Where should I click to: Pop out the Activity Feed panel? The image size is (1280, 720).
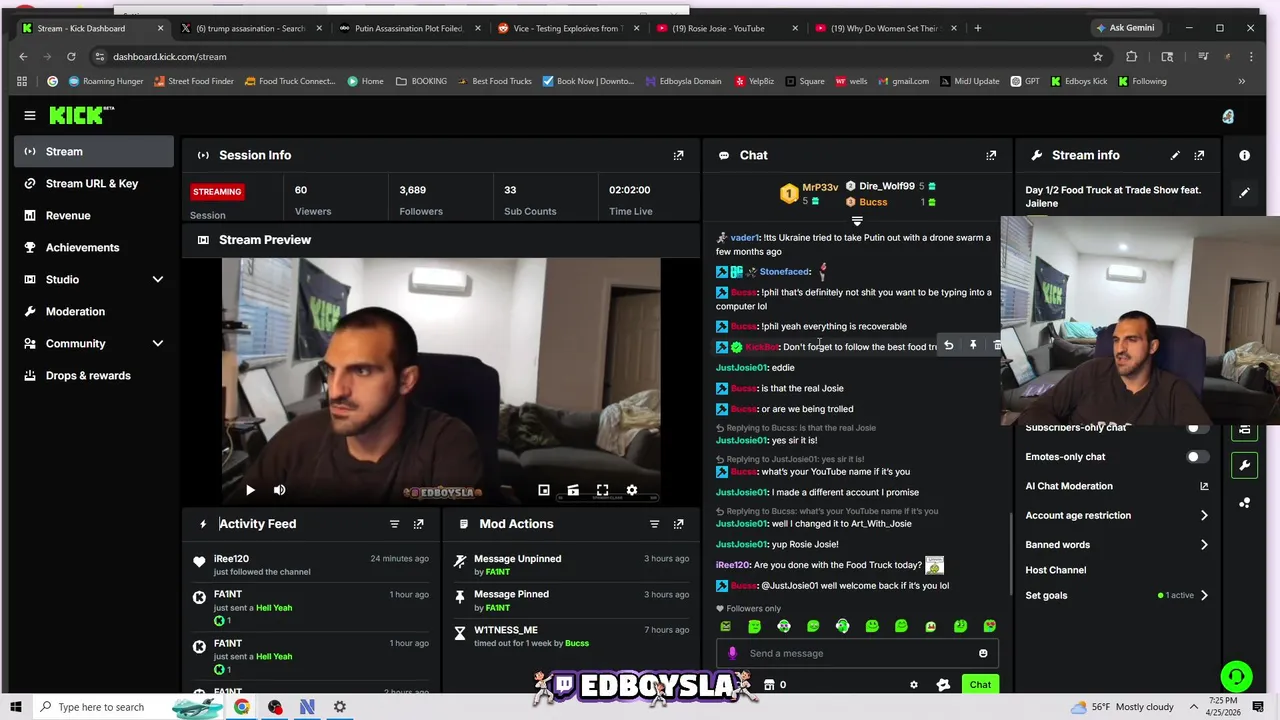click(x=418, y=524)
